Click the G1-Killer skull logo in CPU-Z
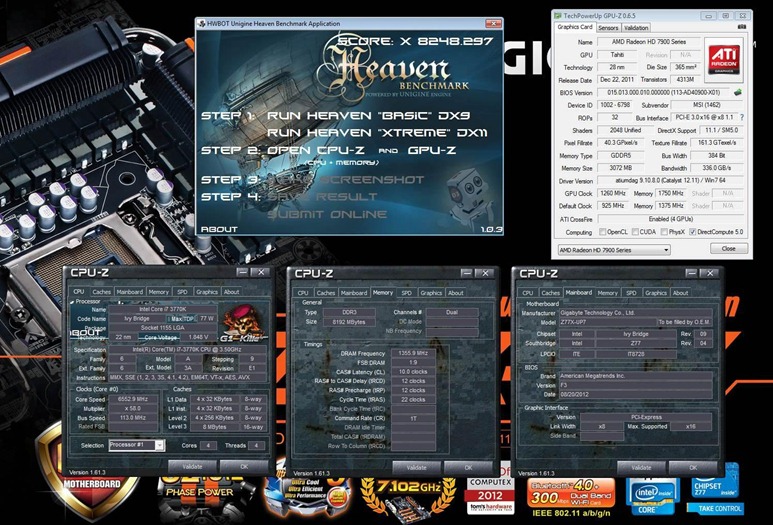Screen dimensions: 773x525 [x=243, y=323]
